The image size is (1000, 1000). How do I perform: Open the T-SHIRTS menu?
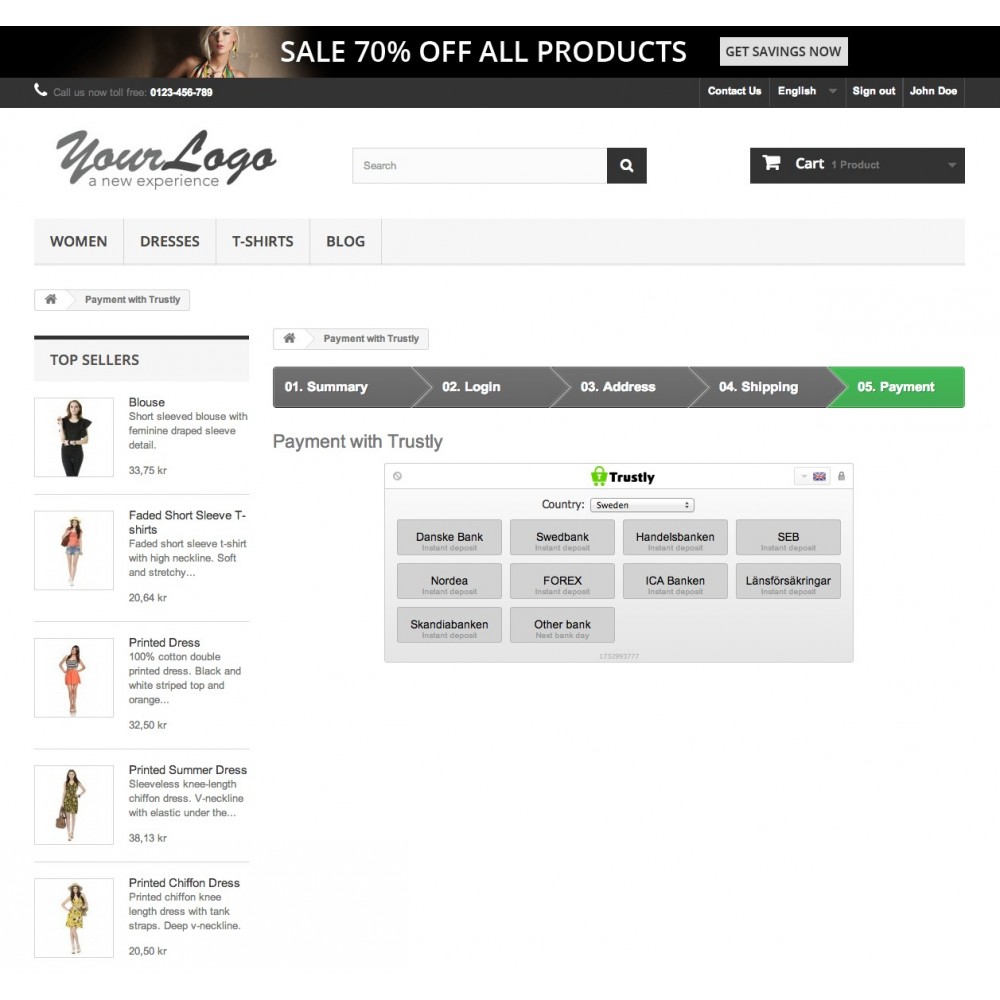tap(263, 241)
